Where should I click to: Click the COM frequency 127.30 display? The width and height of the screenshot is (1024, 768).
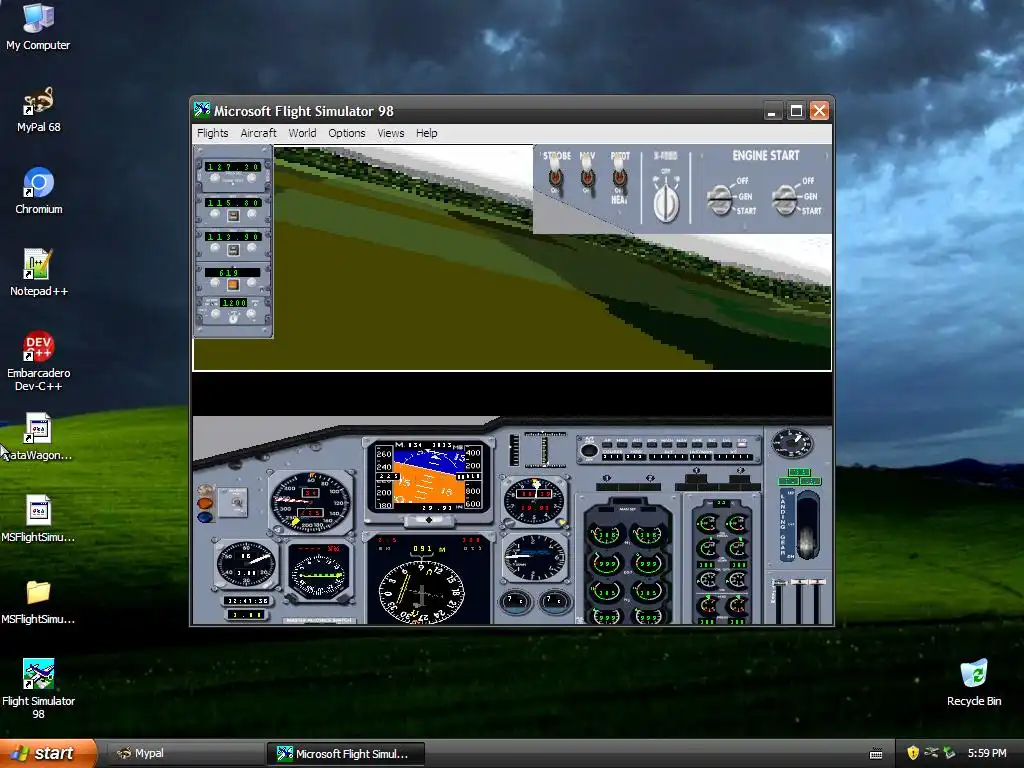[233, 167]
